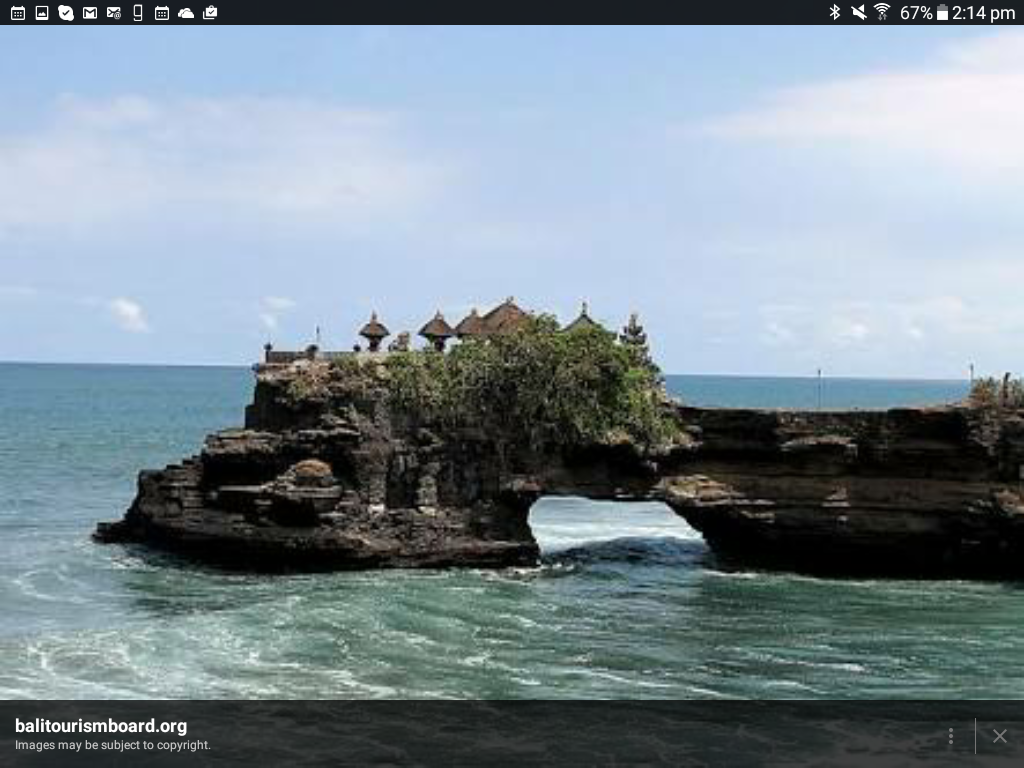Viewport: 1024px width, 768px height.
Task: Tap the muted sound status icon
Action: coord(858,12)
